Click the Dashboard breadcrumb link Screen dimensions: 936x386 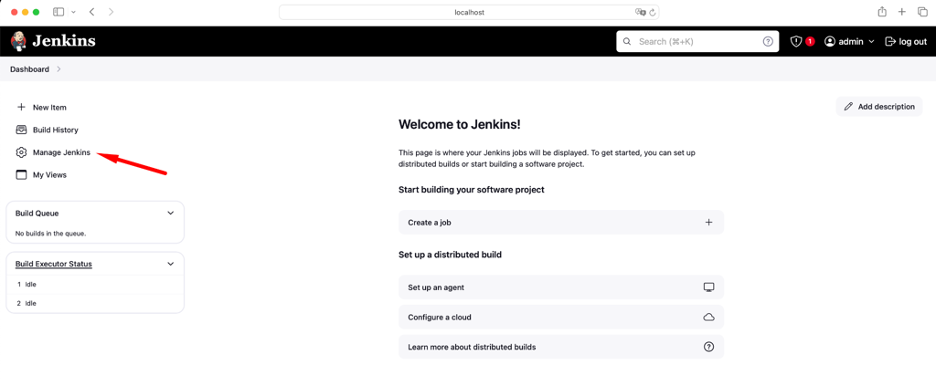[30, 69]
